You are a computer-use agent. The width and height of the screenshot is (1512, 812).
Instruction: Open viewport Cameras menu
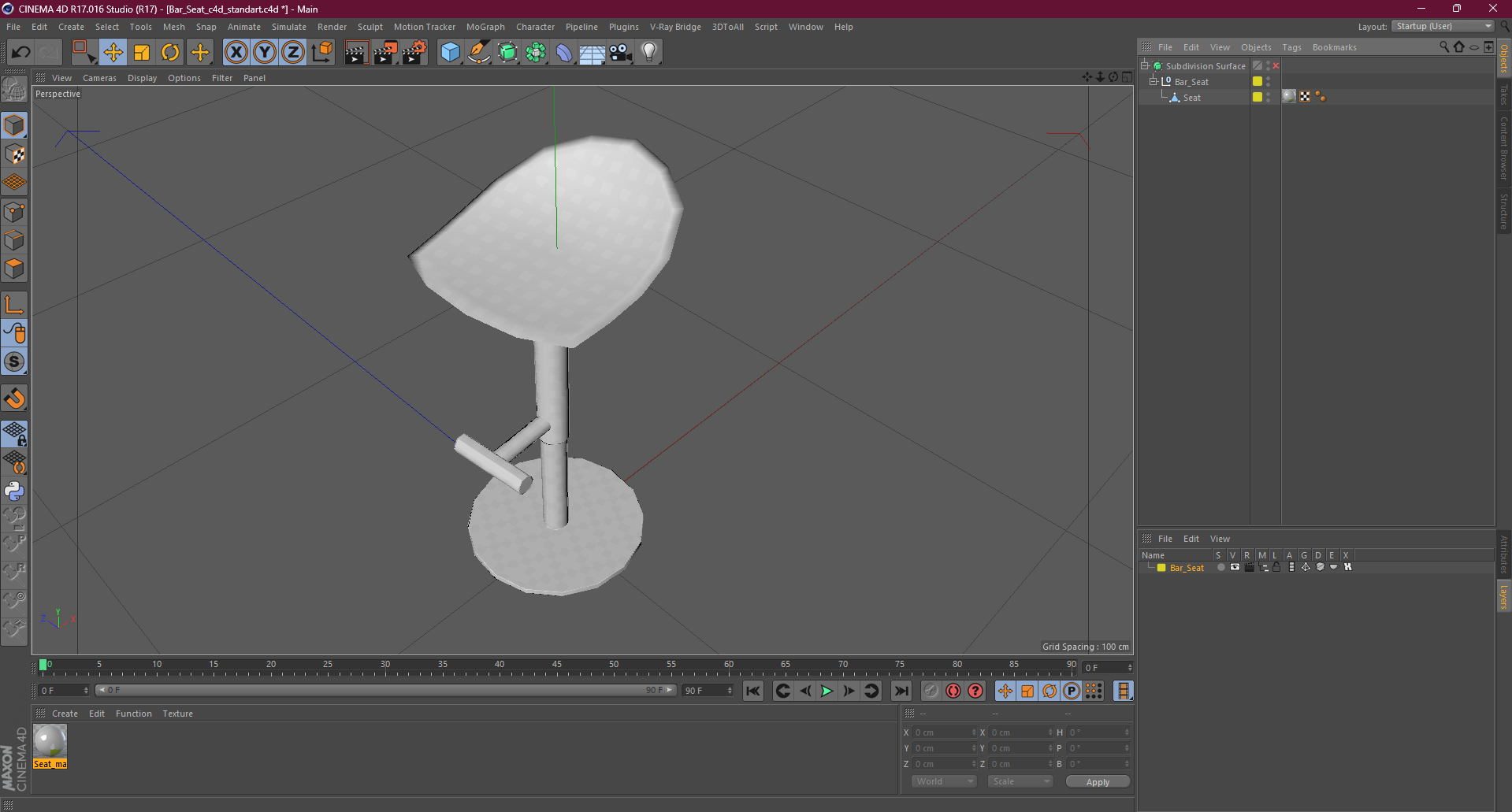click(99, 78)
